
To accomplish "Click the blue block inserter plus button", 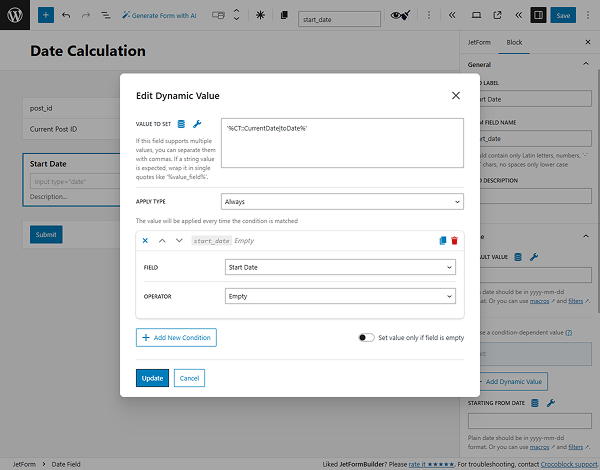I will tap(46, 15).
